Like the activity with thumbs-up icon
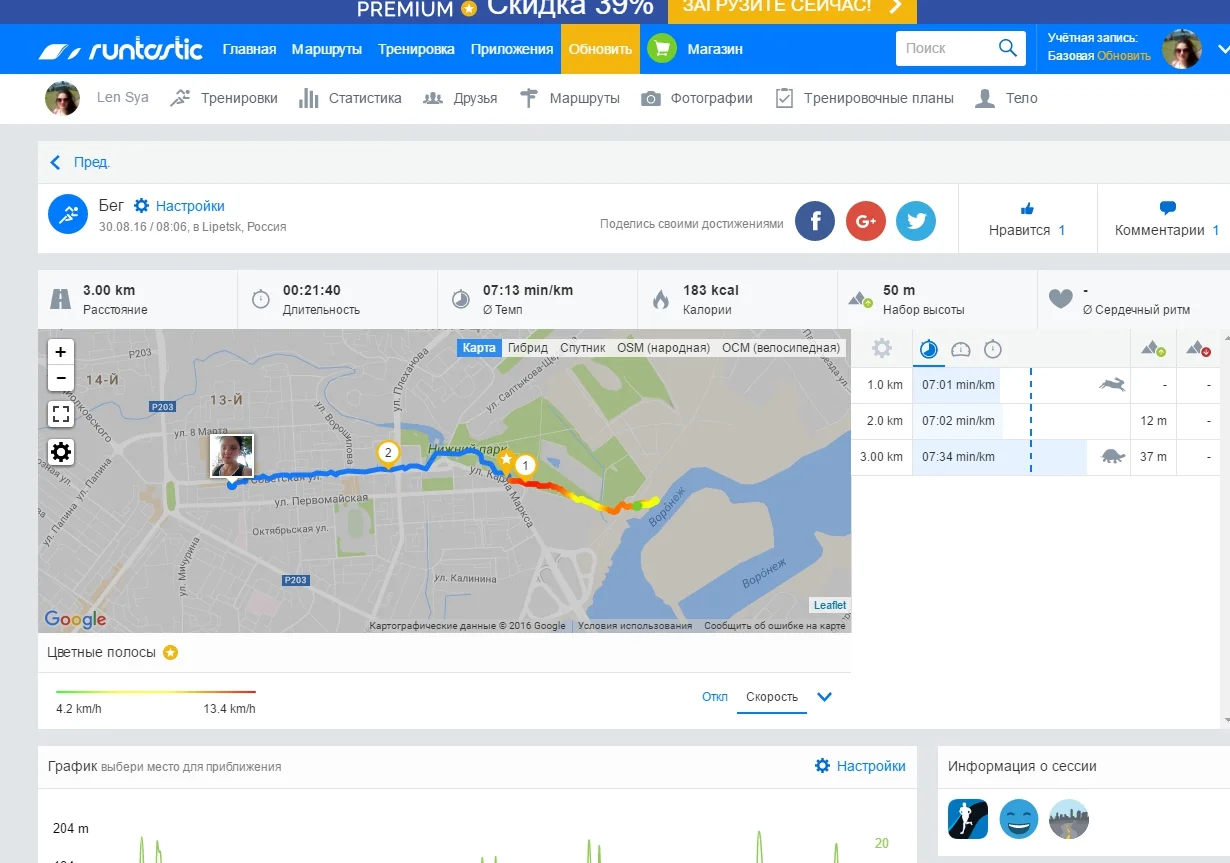The height and width of the screenshot is (863, 1230). click(x=1027, y=209)
